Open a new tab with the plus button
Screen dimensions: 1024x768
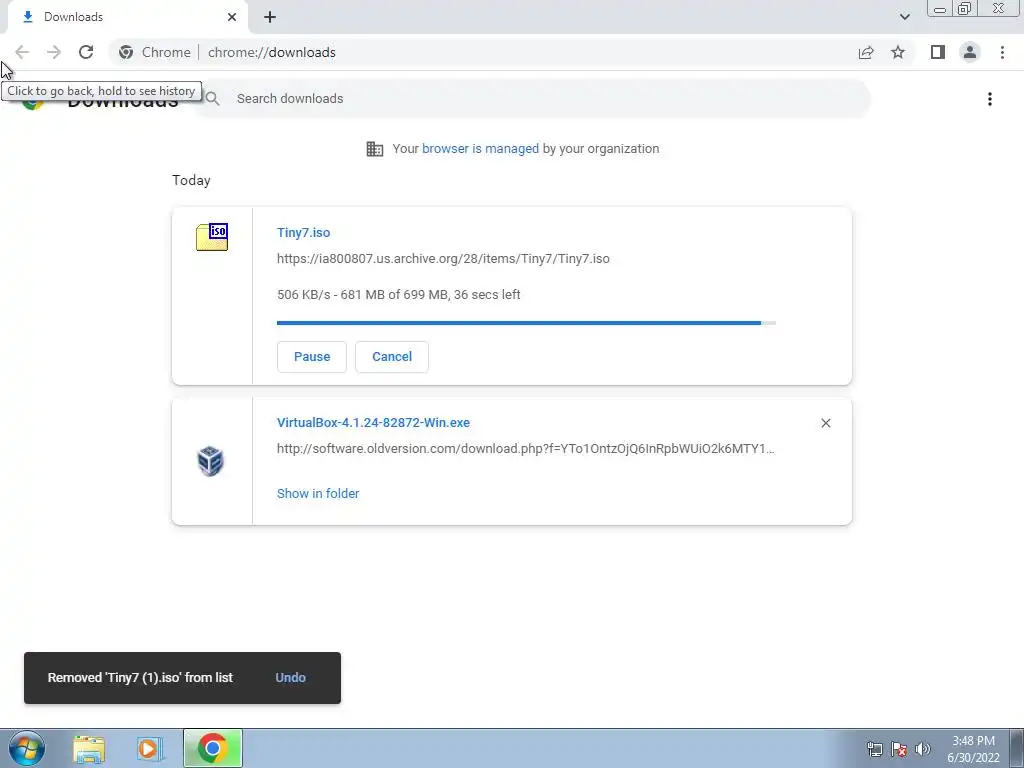270,17
